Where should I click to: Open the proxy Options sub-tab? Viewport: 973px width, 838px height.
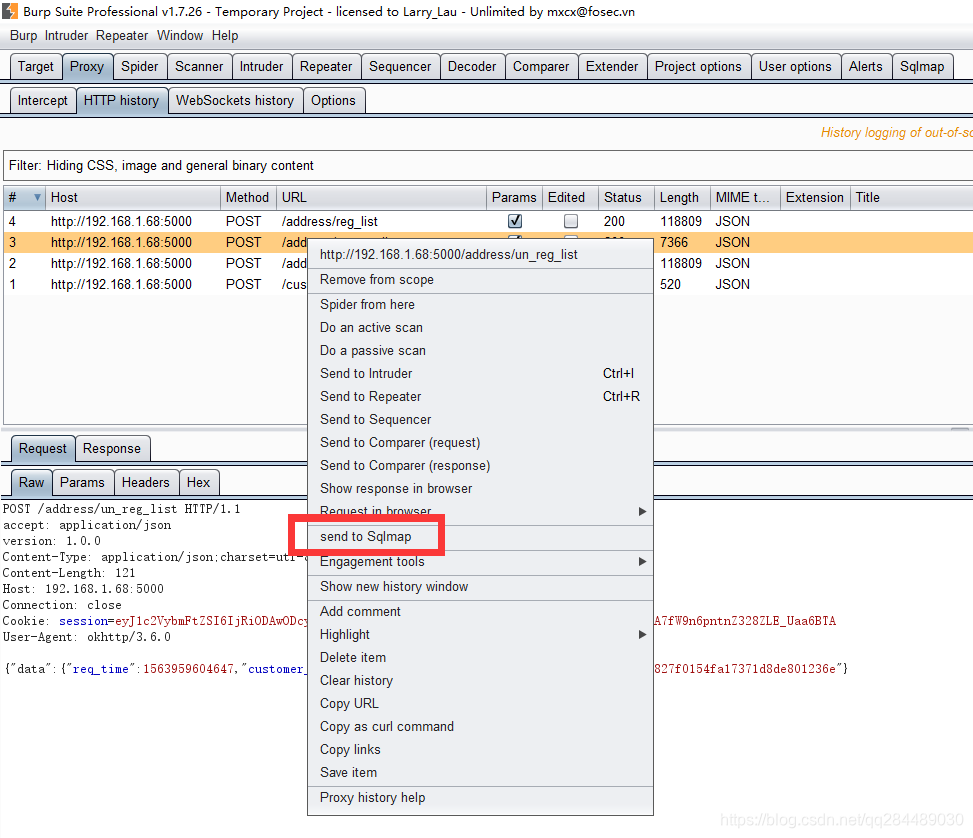tap(333, 101)
